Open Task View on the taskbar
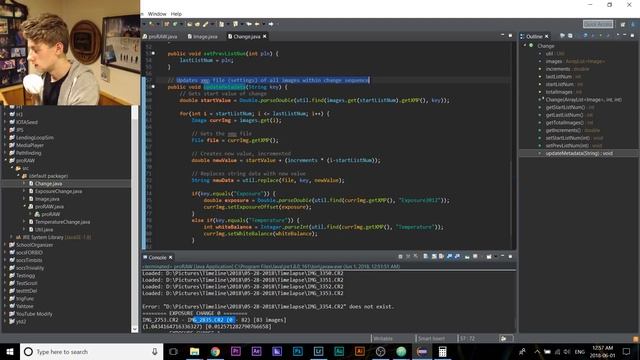The height and width of the screenshot is (360, 640). tap(173, 351)
